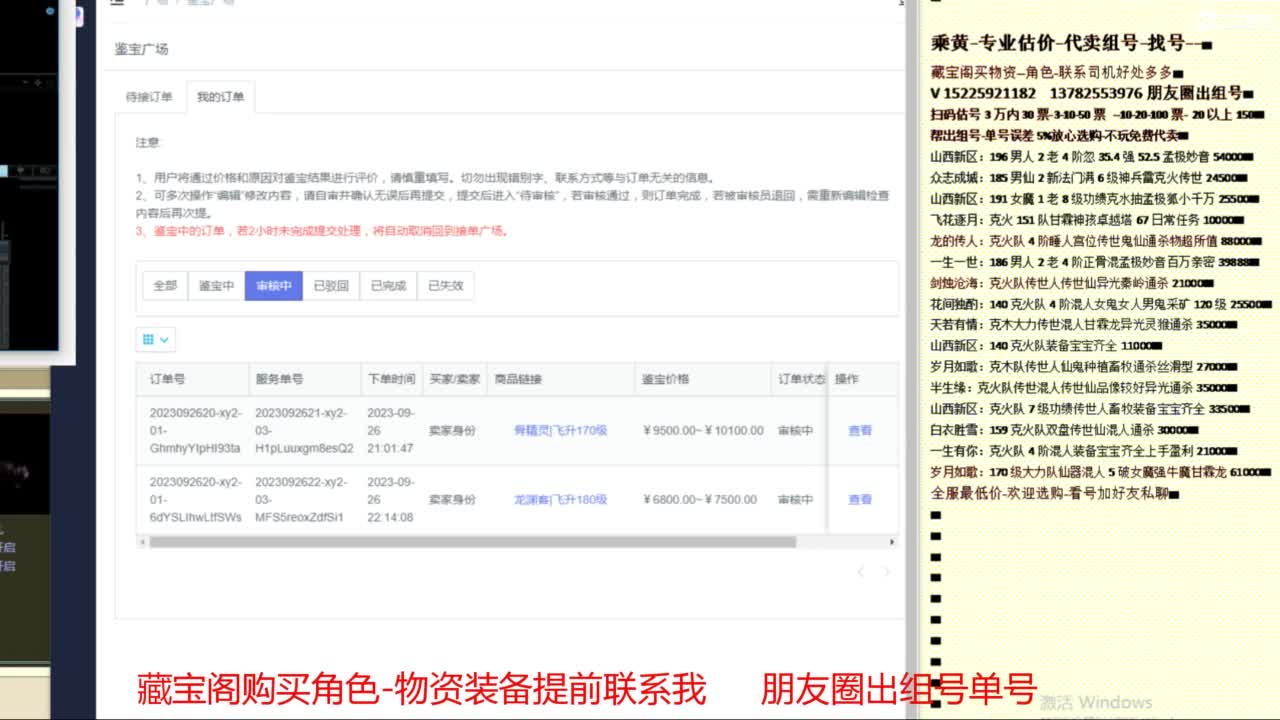1280x720 pixels.
Task: Click the 21:01:47 order time cell
Action: tap(390, 431)
